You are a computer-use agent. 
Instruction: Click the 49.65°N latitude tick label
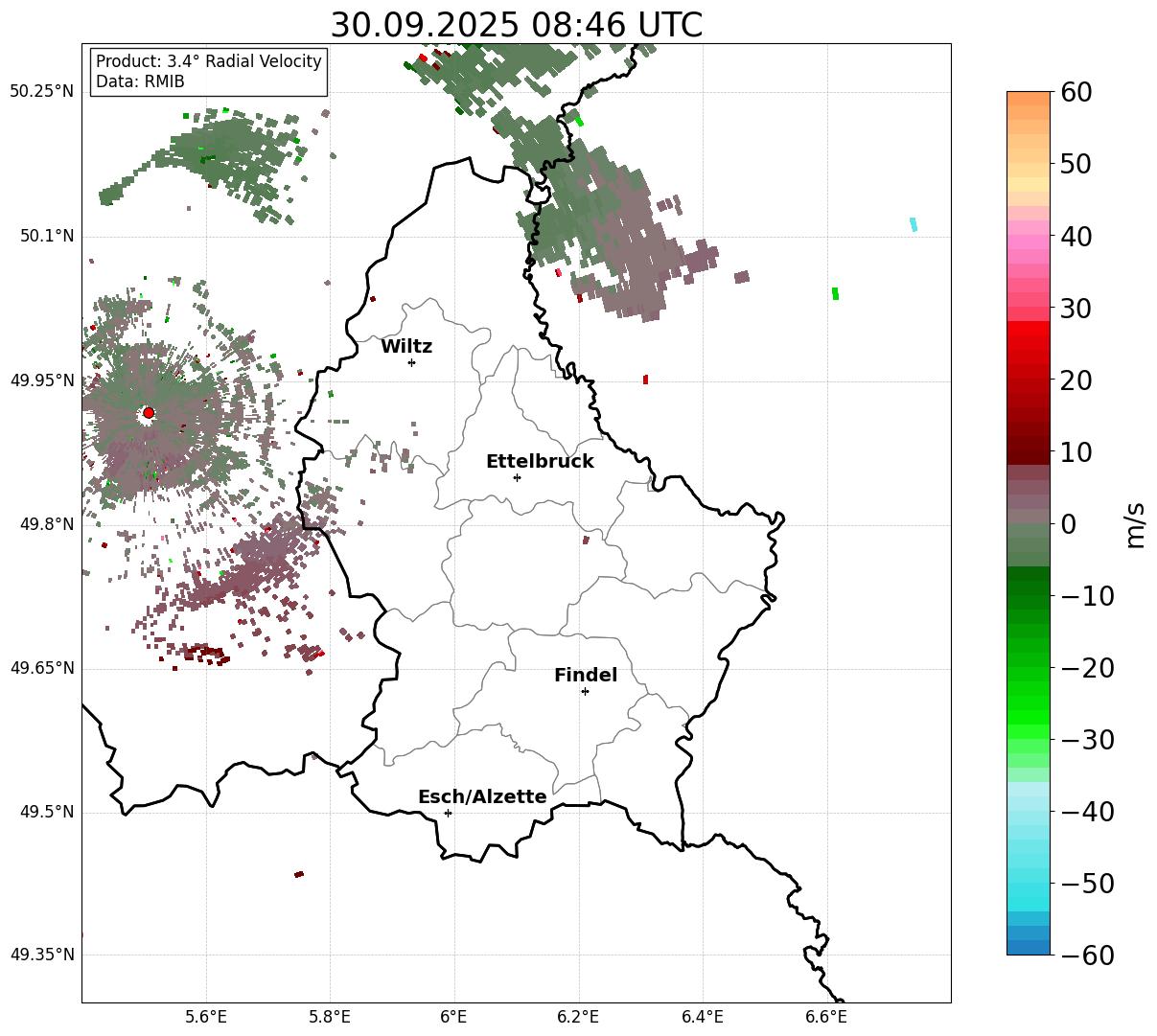tap(41, 668)
